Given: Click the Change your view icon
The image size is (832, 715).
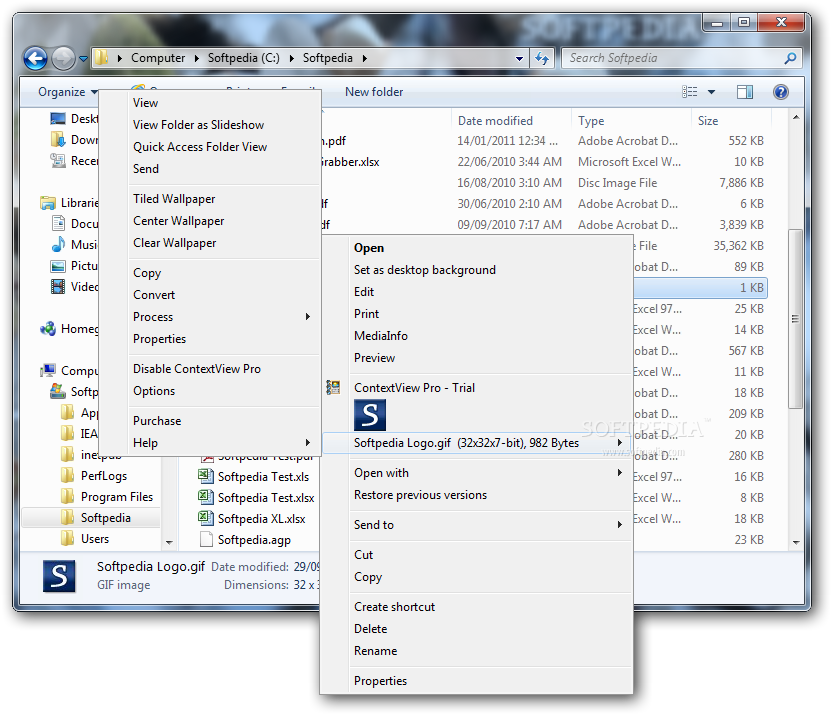Looking at the screenshot, I should (689, 92).
